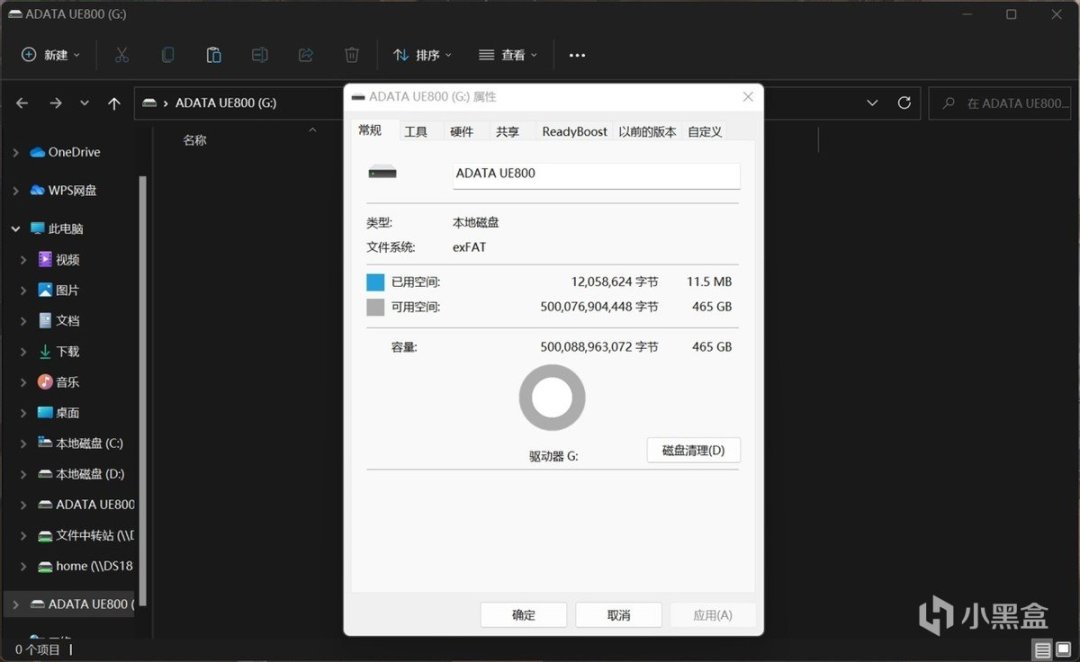This screenshot has height=662, width=1080.
Task: Click the 500,088,963,072 字节 capacity value
Action: [x=599, y=347]
